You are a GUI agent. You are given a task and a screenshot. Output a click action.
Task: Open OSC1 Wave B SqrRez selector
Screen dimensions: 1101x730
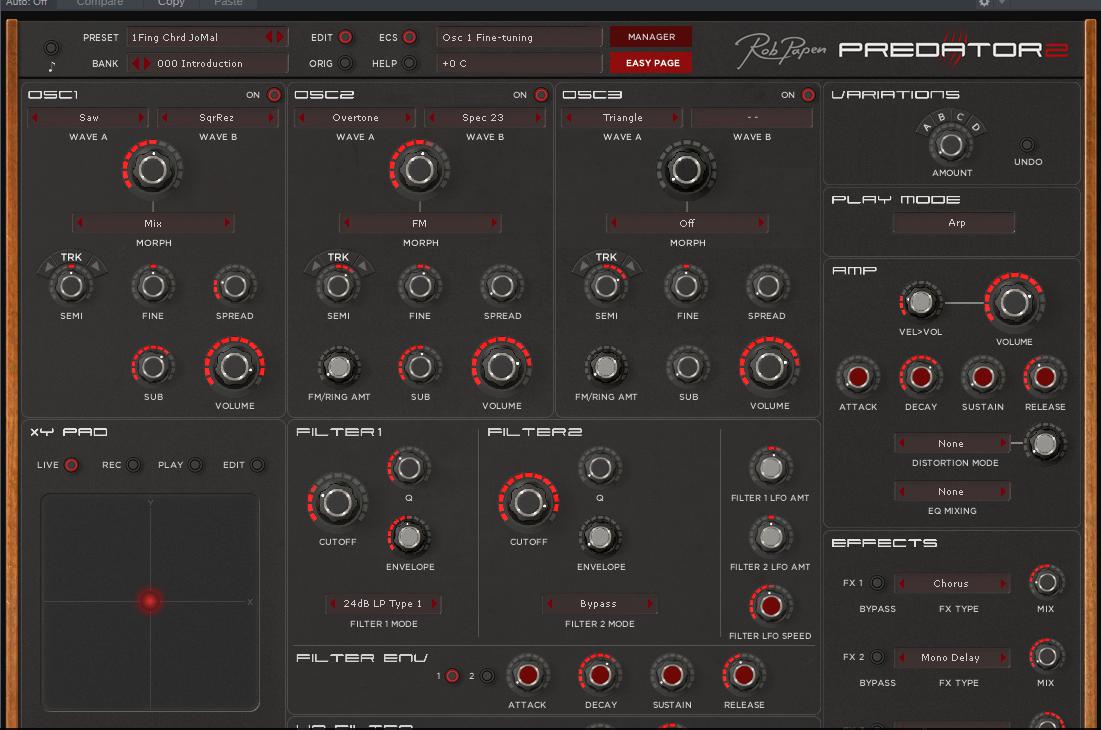217,118
